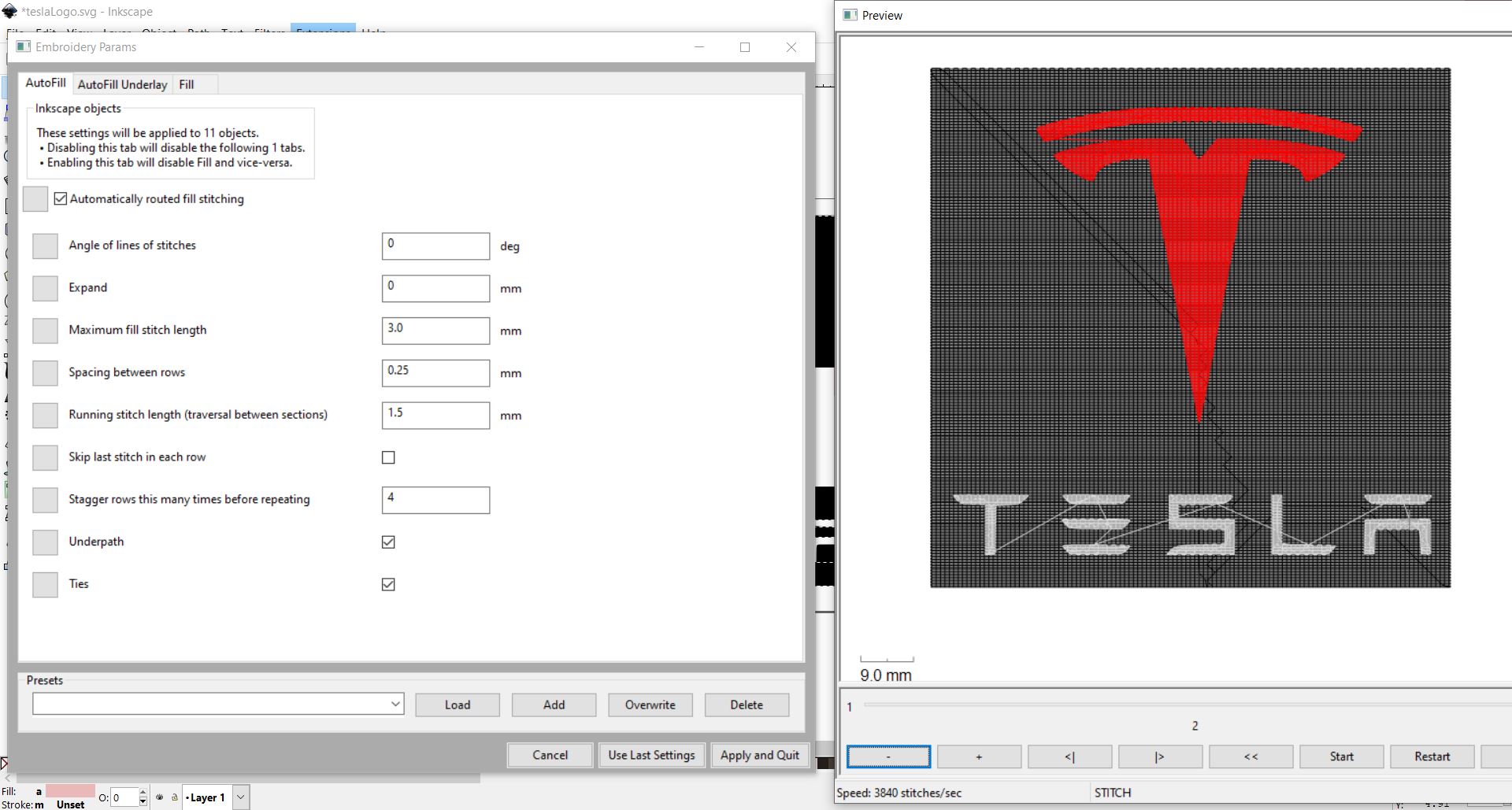The height and width of the screenshot is (810, 1512).
Task: Uncheck the Underpath checkbox
Action: point(388,542)
